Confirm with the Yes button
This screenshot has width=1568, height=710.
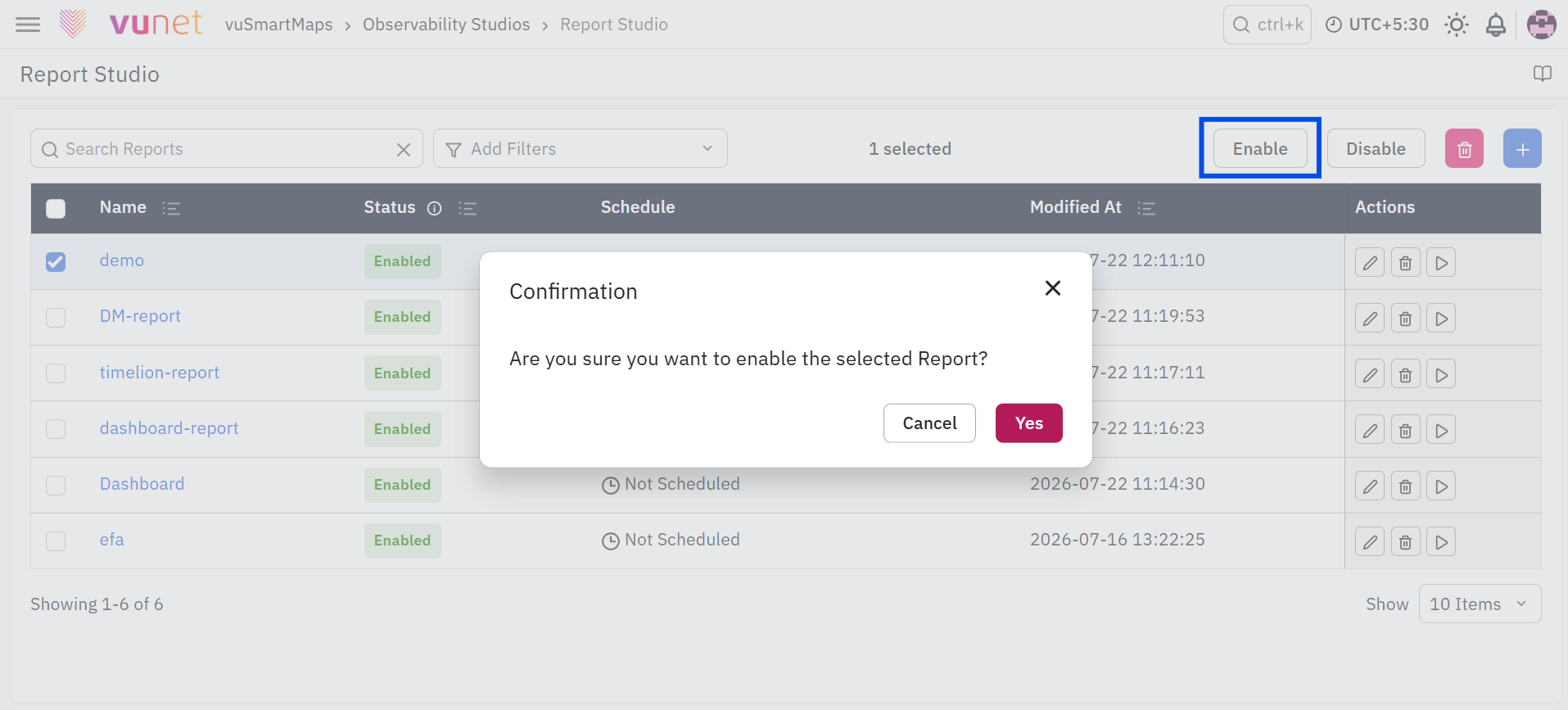point(1028,423)
